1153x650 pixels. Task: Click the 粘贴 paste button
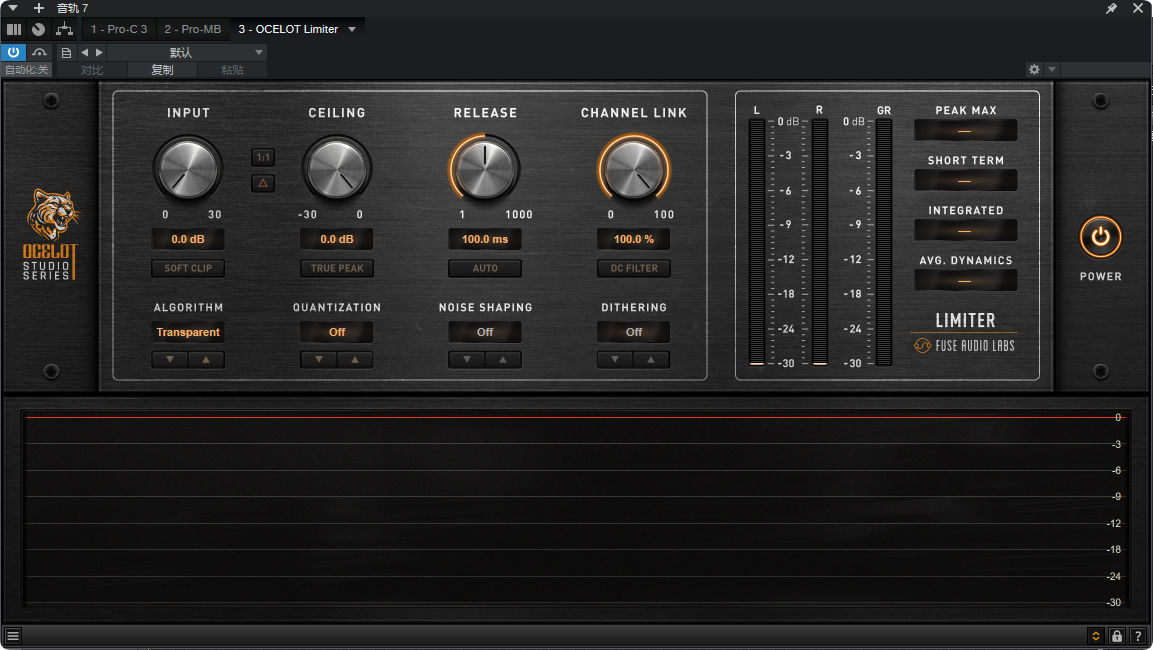pos(232,70)
